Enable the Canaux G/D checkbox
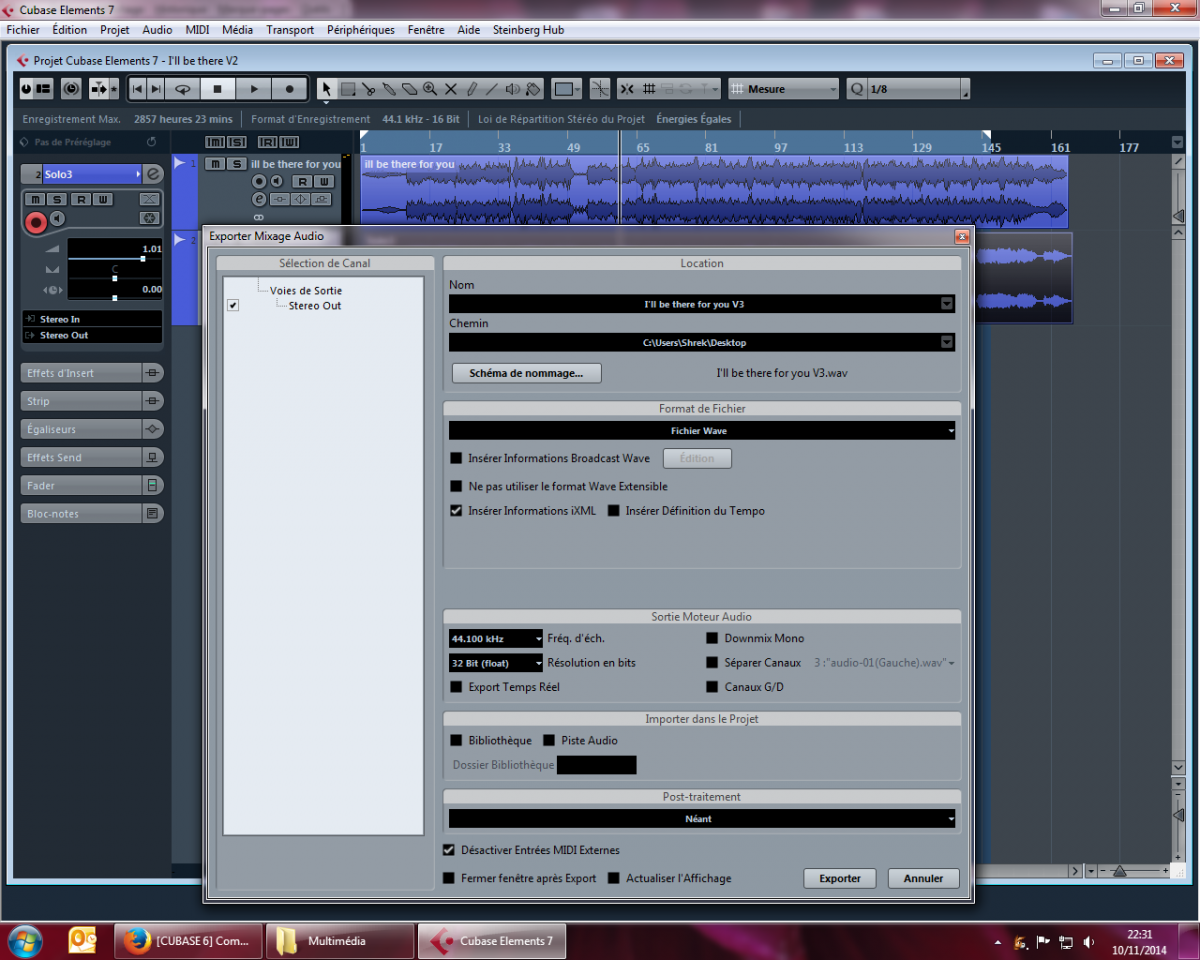 pos(712,687)
